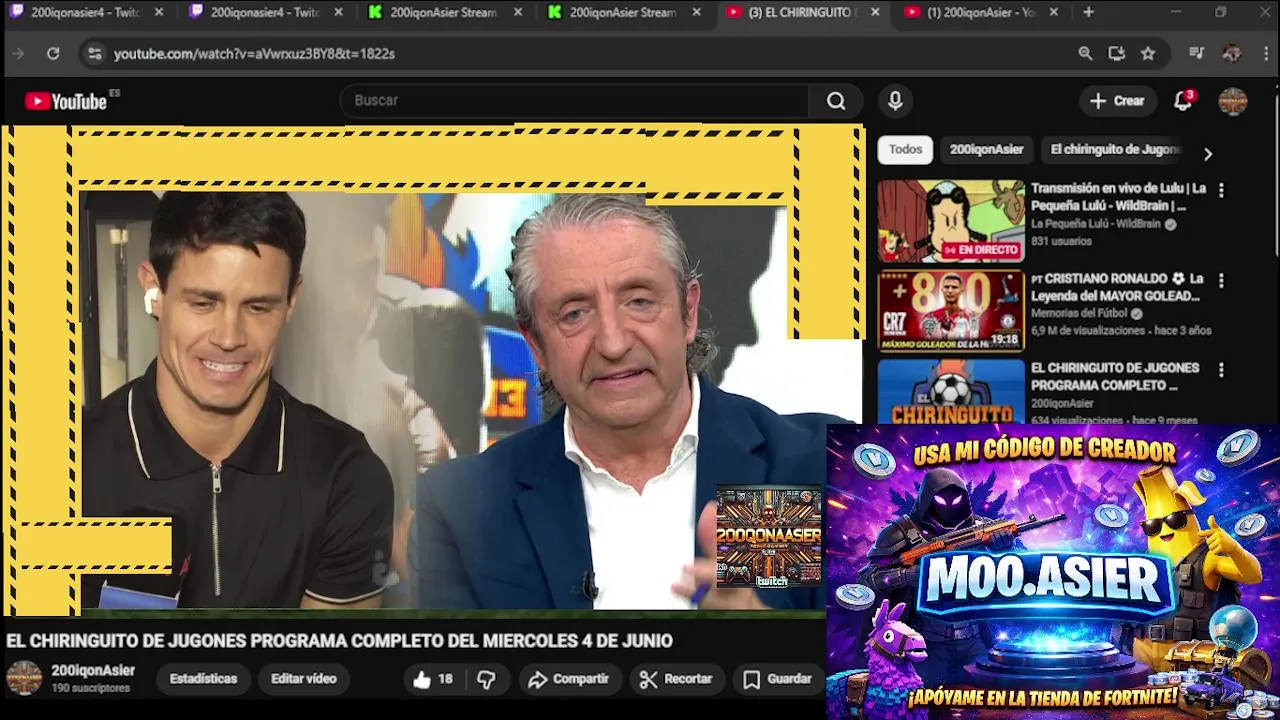
Task: Switch to second 200iqonasier4 Twitch tab
Action: pyautogui.click(x=264, y=13)
